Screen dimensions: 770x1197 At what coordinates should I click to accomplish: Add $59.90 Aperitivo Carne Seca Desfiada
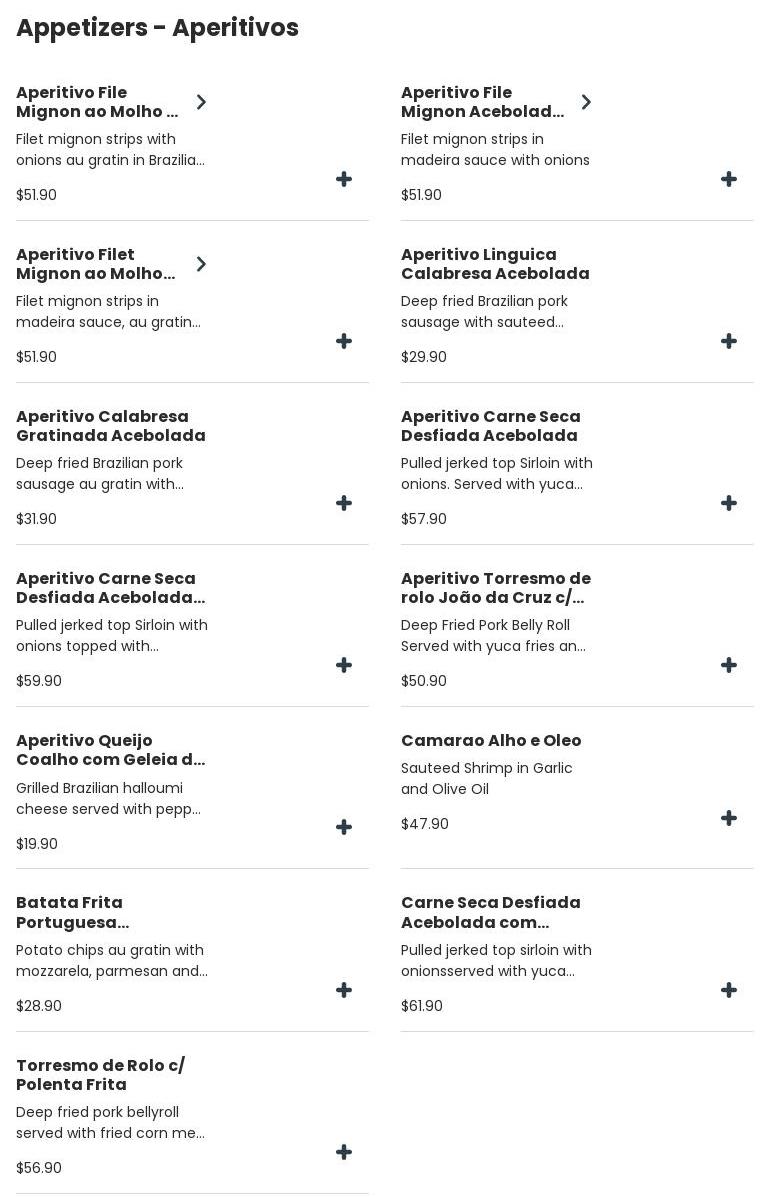click(344, 666)
